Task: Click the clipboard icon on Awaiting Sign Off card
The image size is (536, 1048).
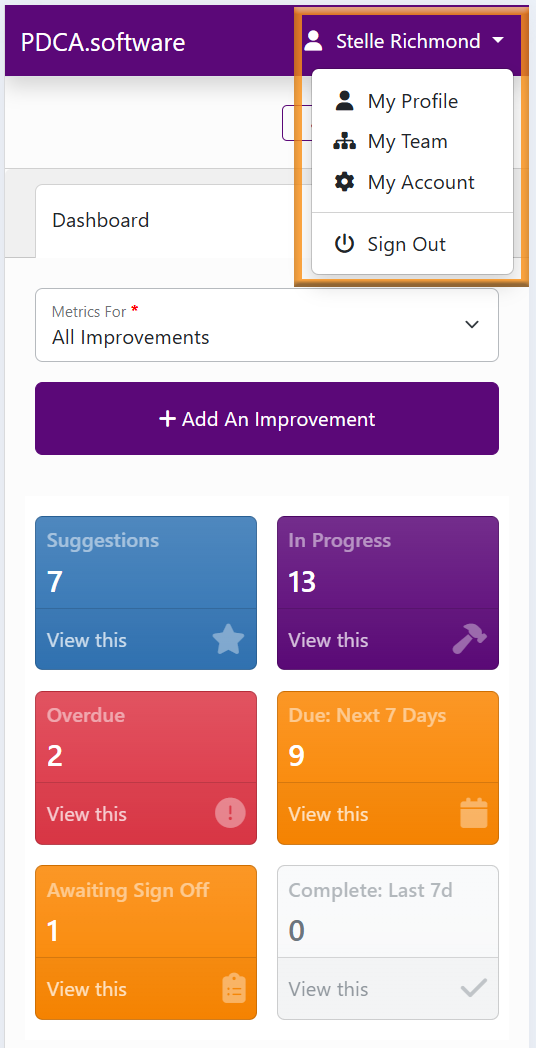Action: [x=234, y=989]
